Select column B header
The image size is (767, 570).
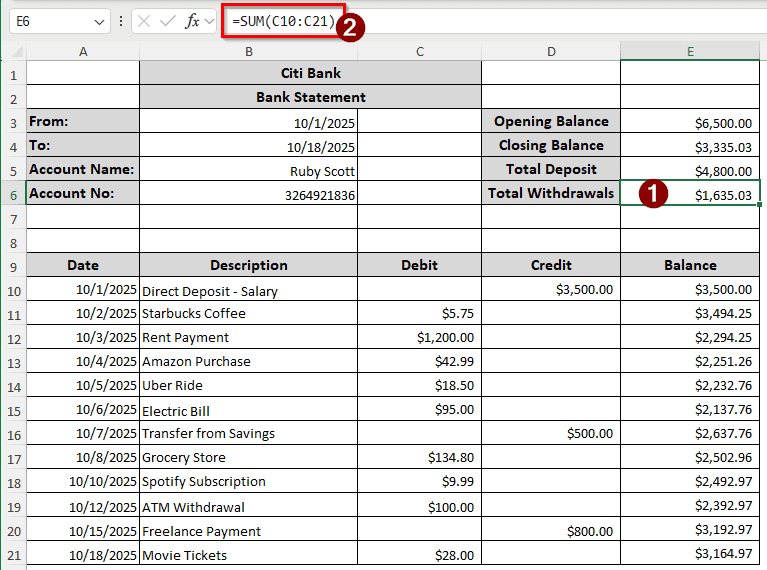[248, 51]
